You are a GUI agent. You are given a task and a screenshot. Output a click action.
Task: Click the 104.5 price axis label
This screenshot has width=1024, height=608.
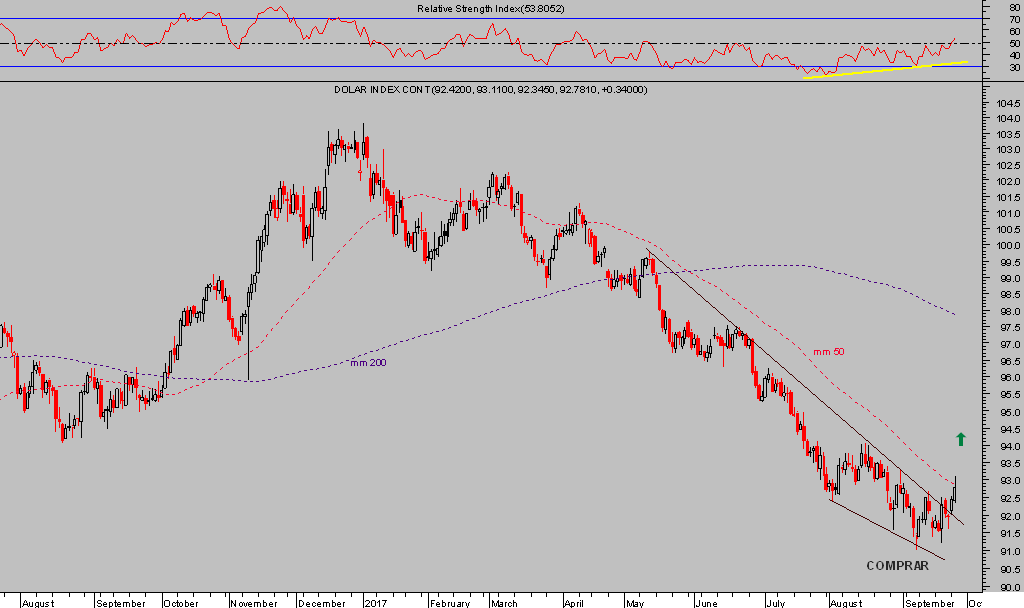click(1007, 102)
